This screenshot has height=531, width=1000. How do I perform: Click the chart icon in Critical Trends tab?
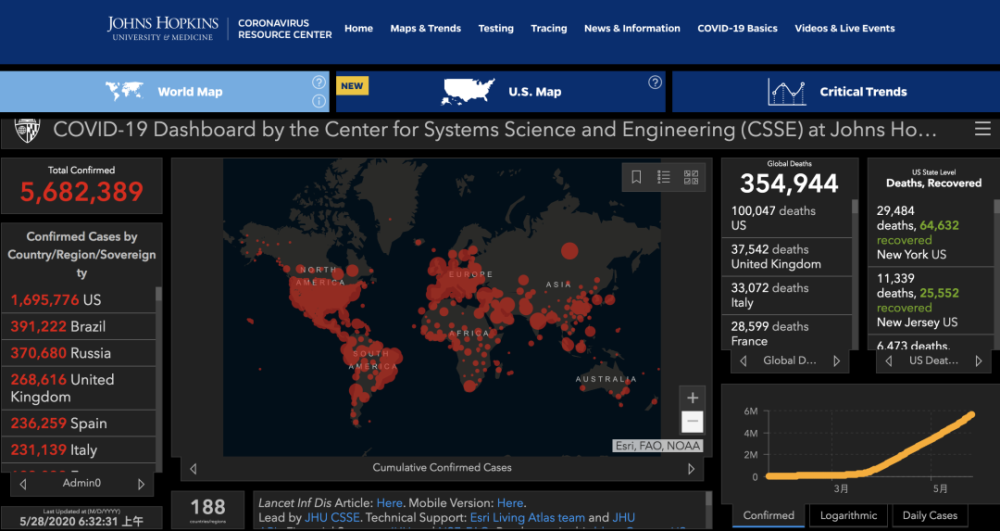[786, 91]
